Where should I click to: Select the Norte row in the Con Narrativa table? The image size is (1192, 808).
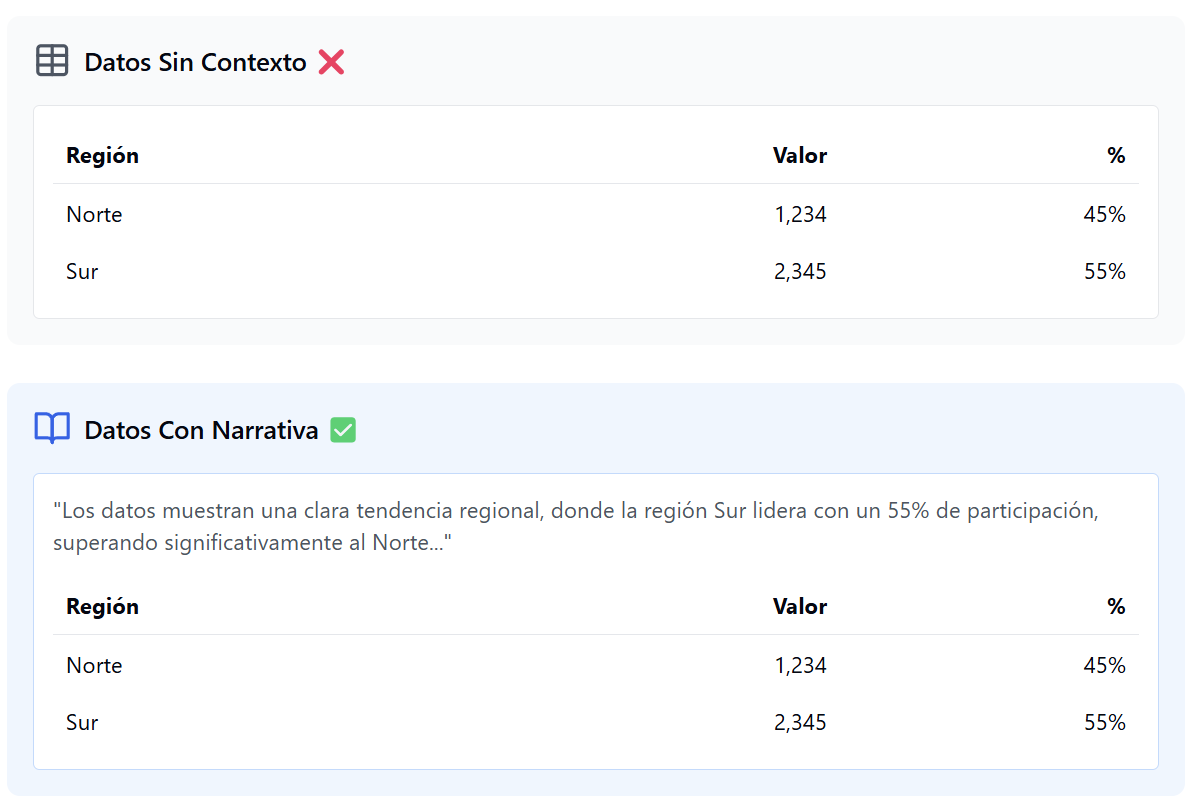click(94, 665)
